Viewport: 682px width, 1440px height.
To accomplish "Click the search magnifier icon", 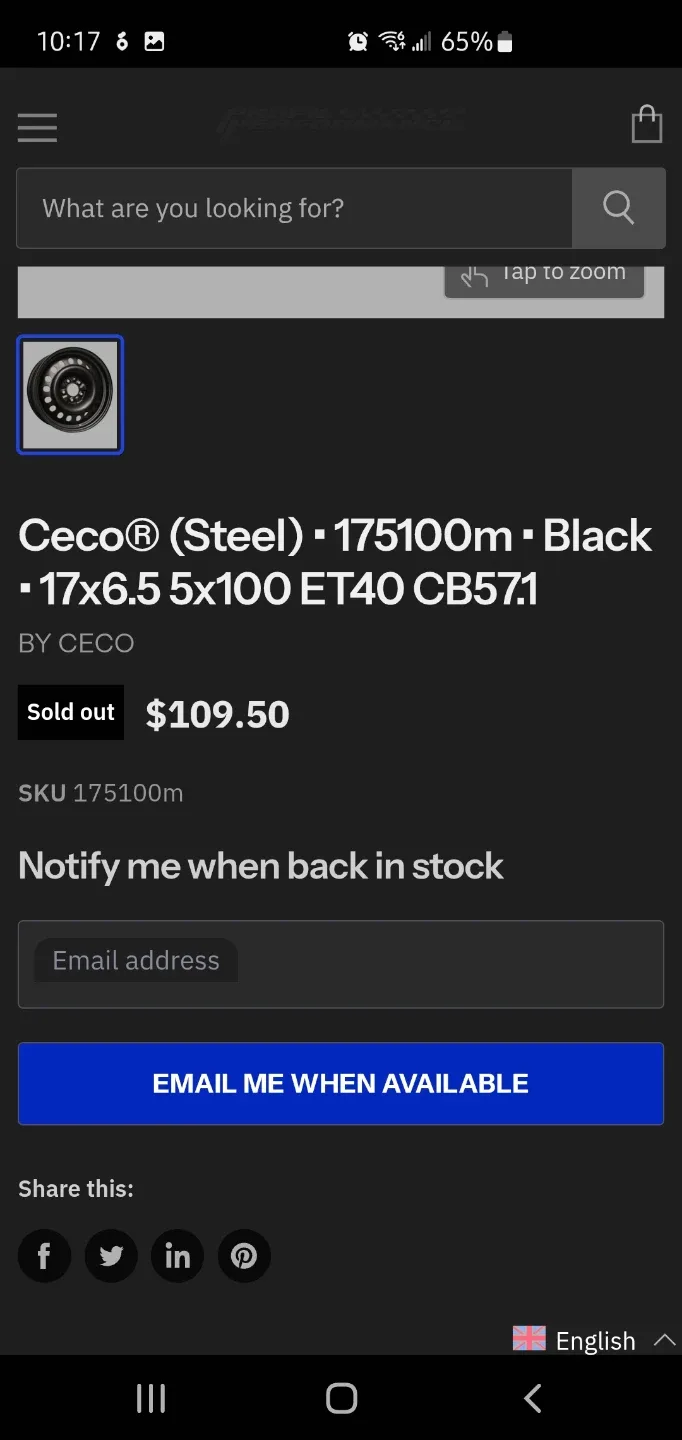I will pyautogui.click(x=618, y=208).
